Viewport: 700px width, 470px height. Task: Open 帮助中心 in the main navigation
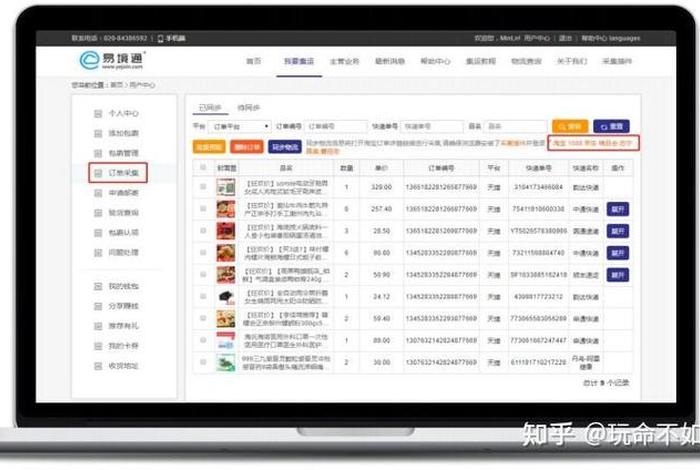(435, 61)
